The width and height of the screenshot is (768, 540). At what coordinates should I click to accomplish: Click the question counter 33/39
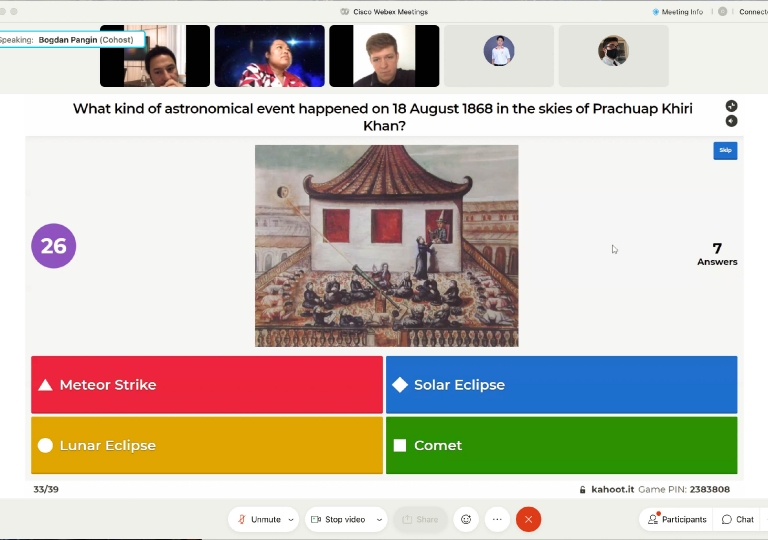pyautogui.click(x=46, y=489)
